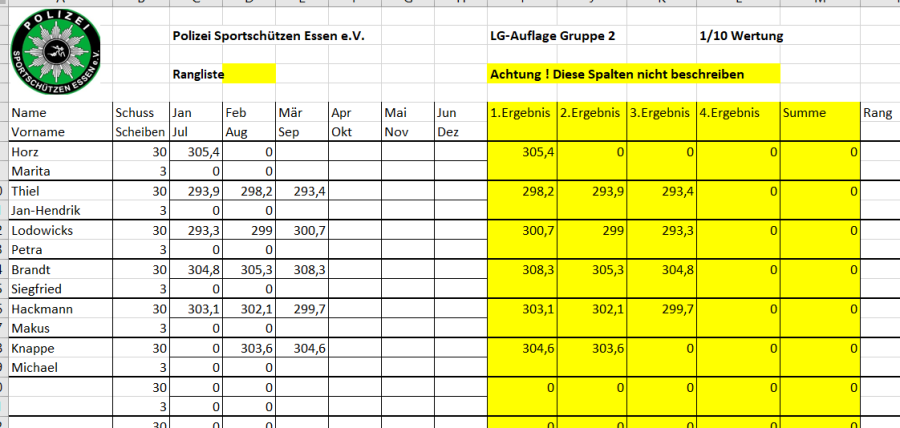This screenshot has width=900, height=428.
Task: Select the "Hackmann" name cell
Action: pos(60,309)
